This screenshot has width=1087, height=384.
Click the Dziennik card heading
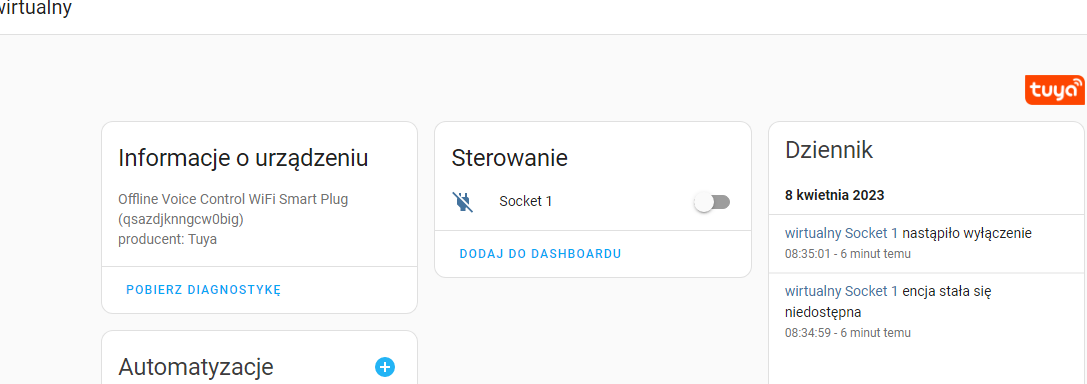828,150
